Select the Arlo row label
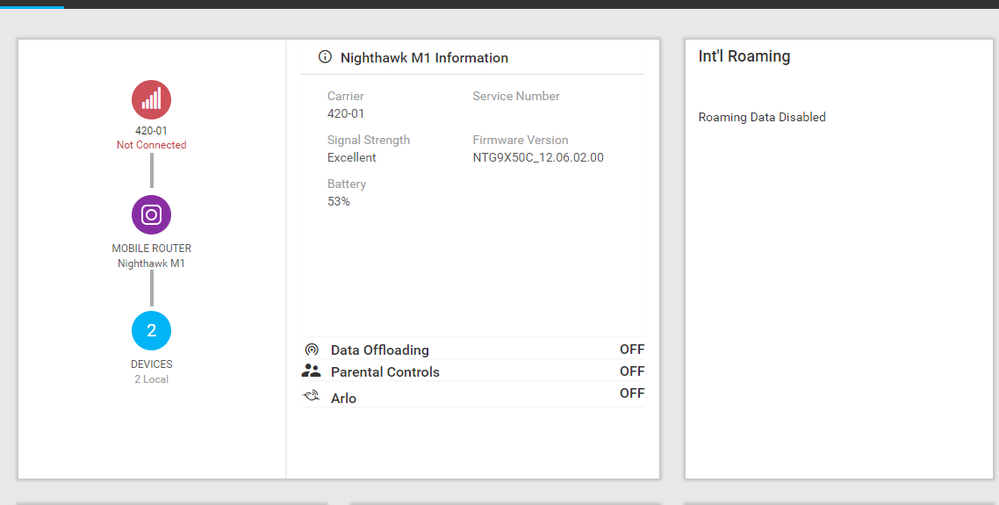This screenshot has height=505, width=999. [x=343, y=398]
